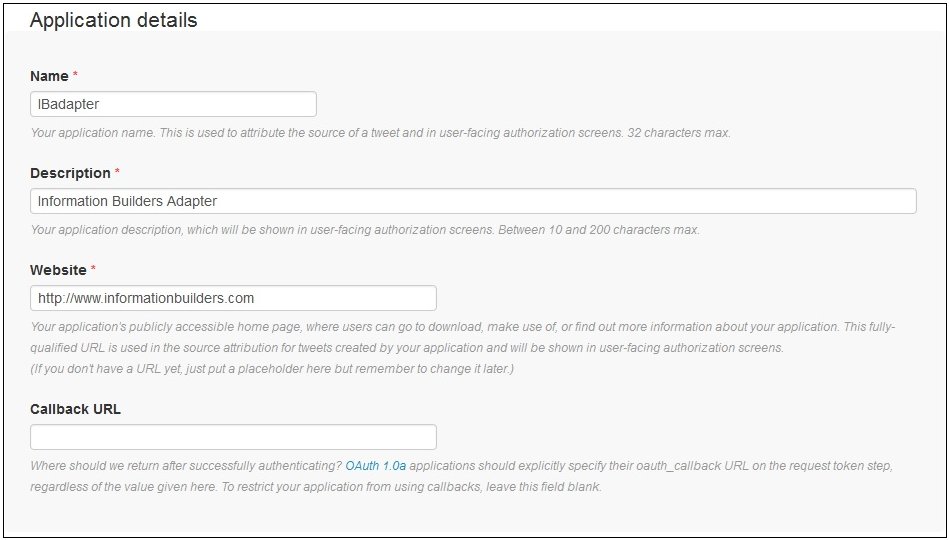Click the bold Website field label

tap(58, 270)
